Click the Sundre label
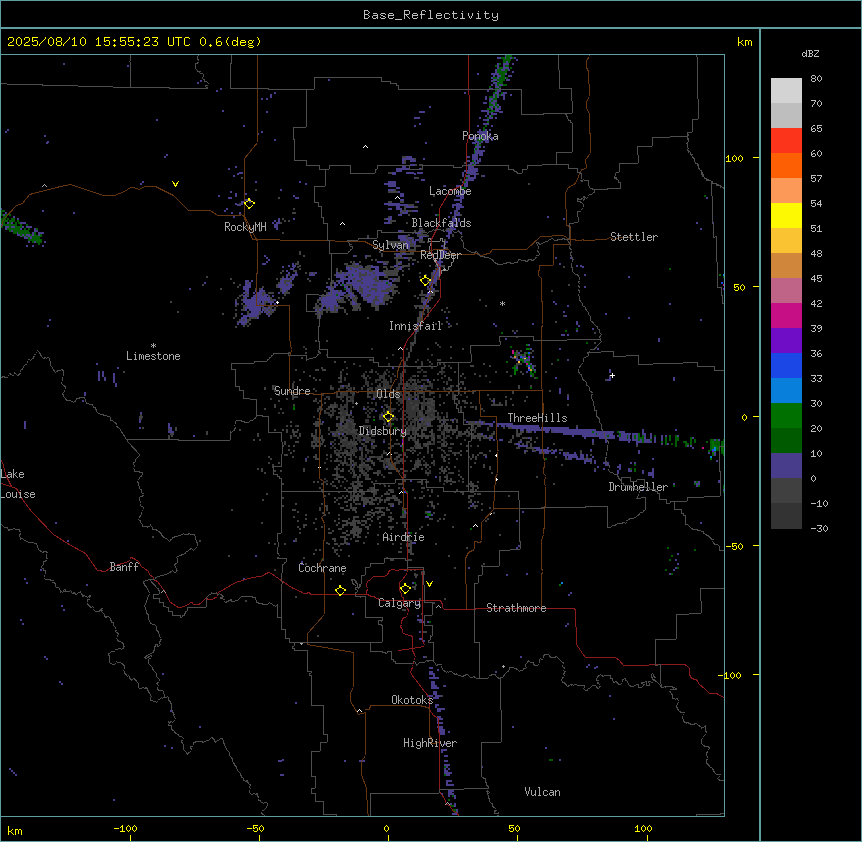 [x=292, y=391]
